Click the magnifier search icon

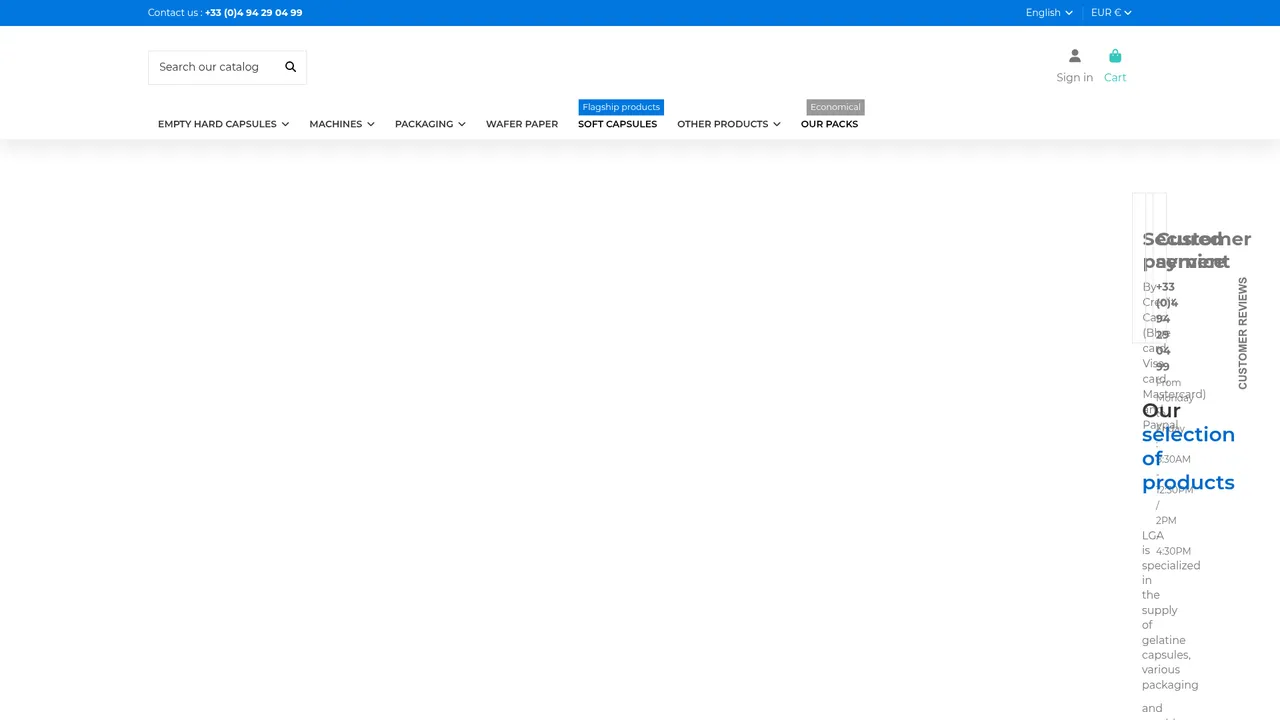(291, 67)
